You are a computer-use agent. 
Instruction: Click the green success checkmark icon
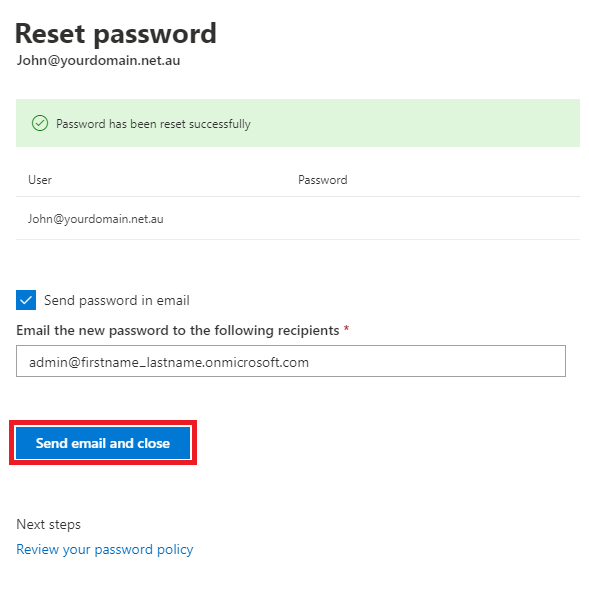[x=40, y=123]
